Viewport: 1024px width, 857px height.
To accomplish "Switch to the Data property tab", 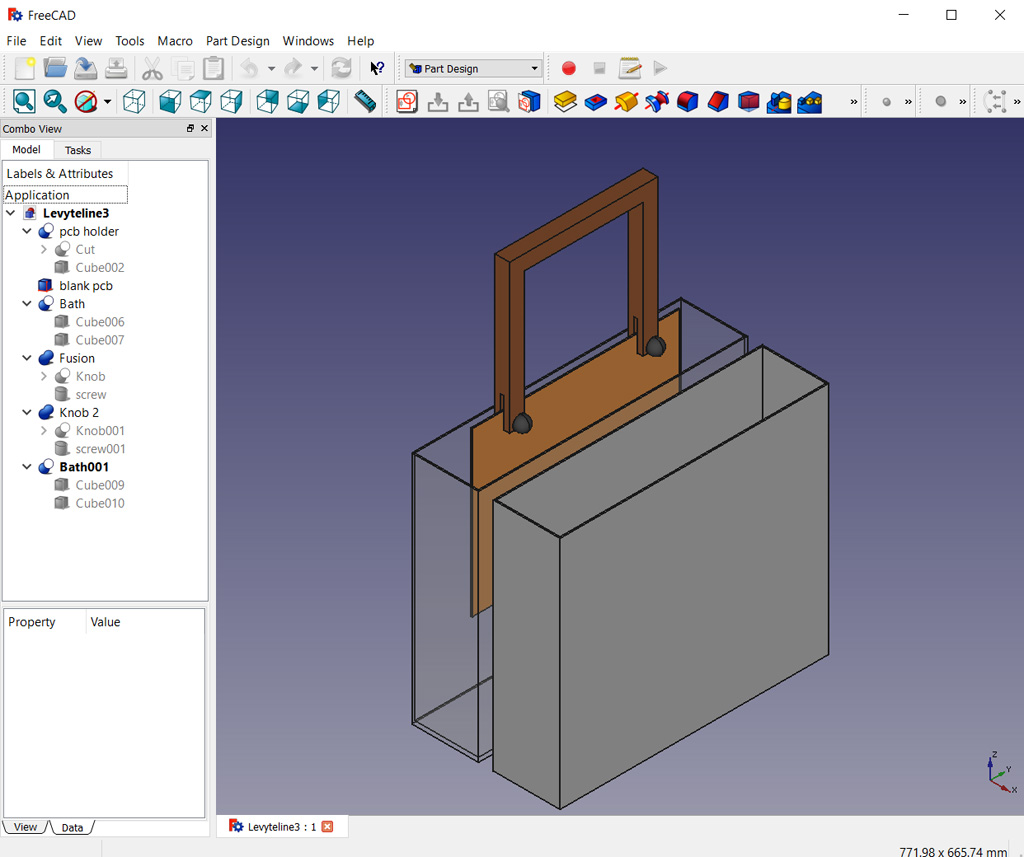I will click(72, 828).
